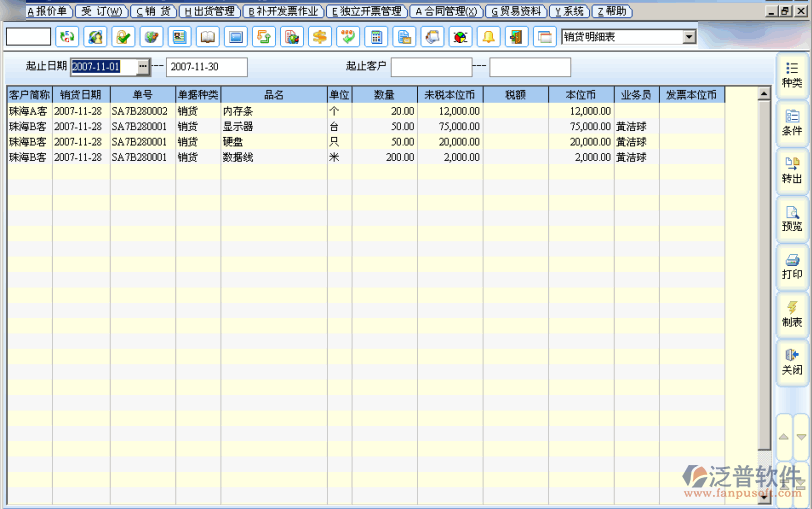Click the 条件 conditions sidebar button
This screenshot has height=509, width=812.
[791, 122]
